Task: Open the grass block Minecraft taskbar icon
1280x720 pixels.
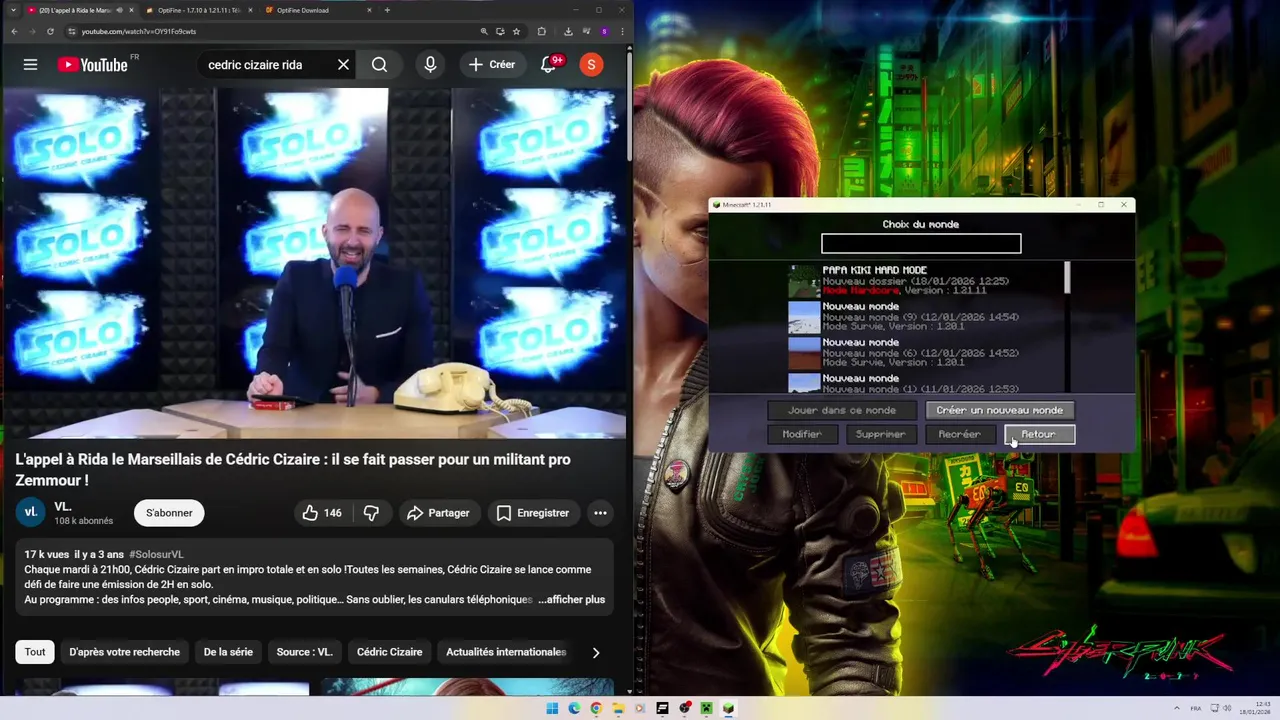Action: 728,708
